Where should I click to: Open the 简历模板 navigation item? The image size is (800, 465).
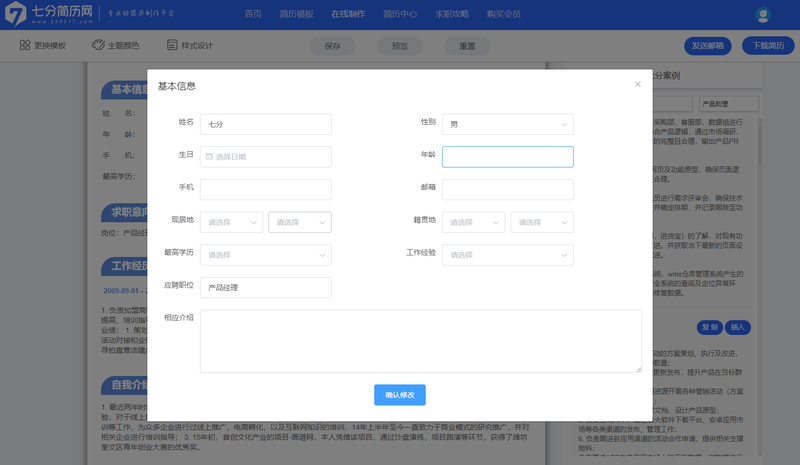[296, 14]
